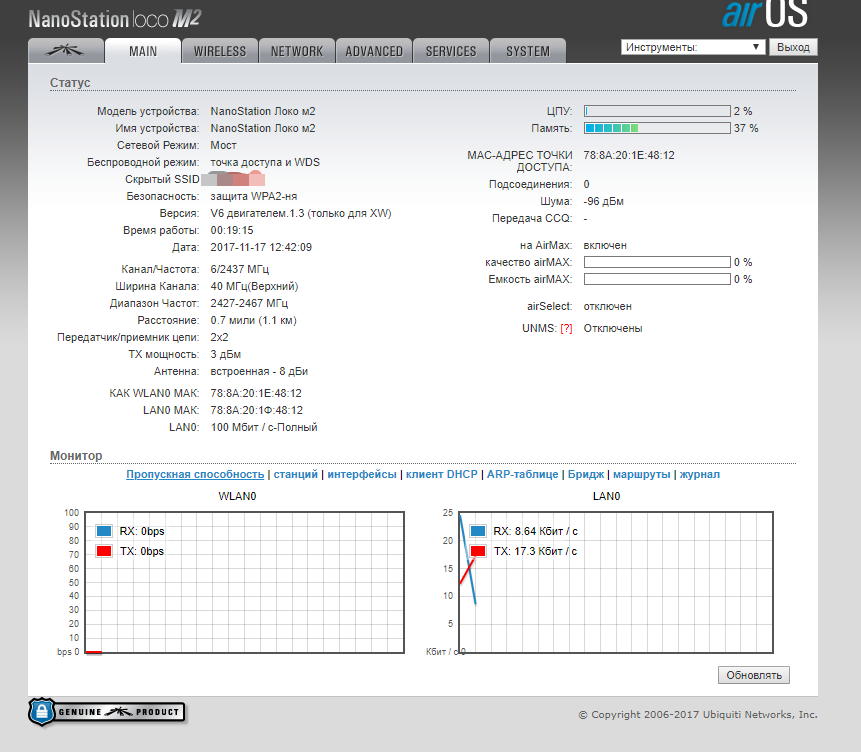Click the LAN0 throughput graph

click(x=616, y=582)
